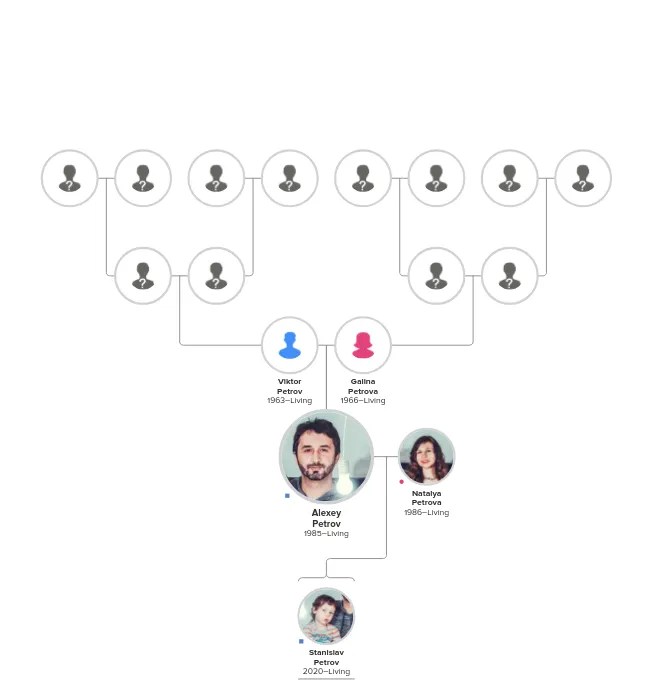Click pink dot marker beside Natalya's photo
653x690 pixels.
401,482
